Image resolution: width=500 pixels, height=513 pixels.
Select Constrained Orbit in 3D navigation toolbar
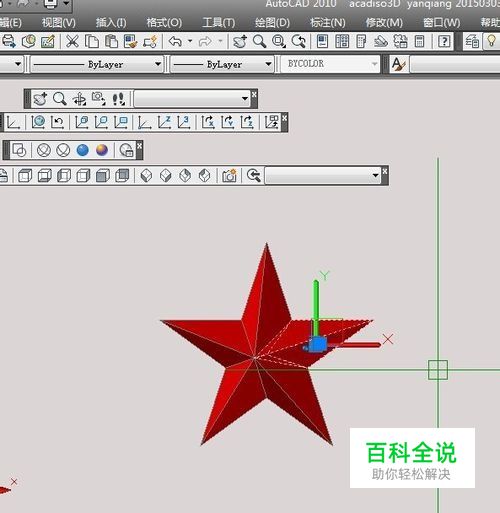coord(79,99)
